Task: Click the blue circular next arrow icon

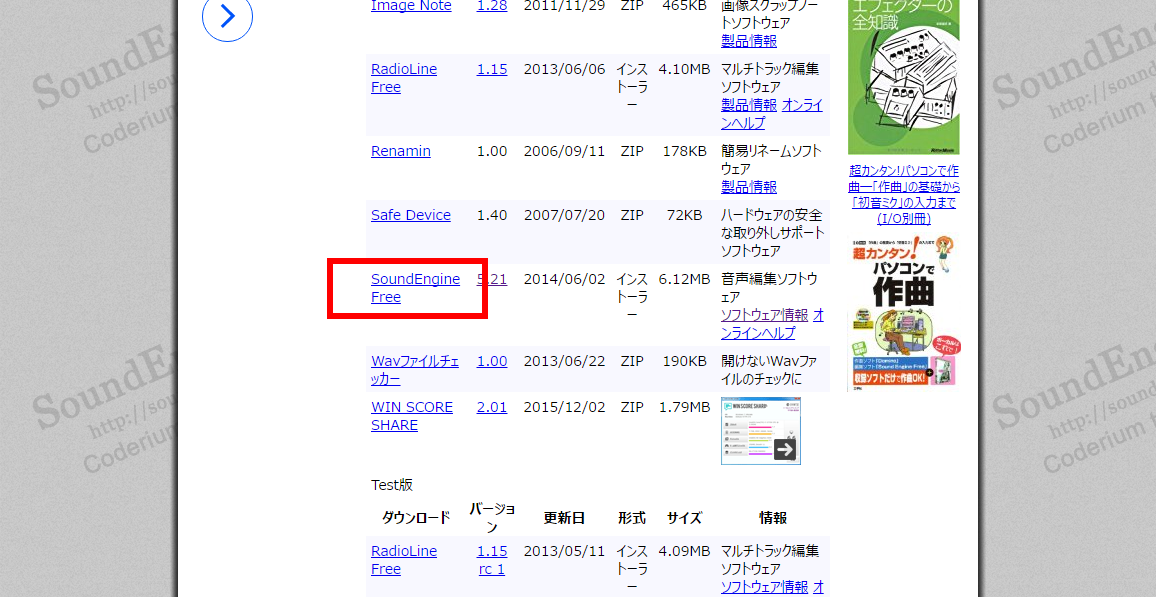Action: pyautogui.click(x=227, y=15)
